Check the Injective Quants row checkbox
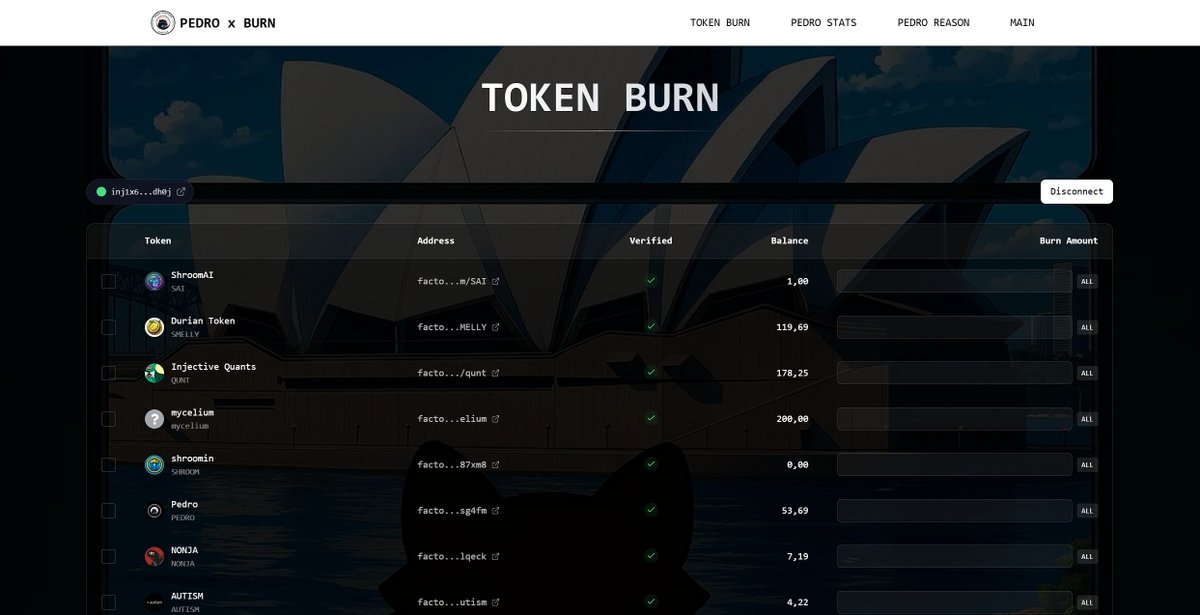 tap(108, 373)
